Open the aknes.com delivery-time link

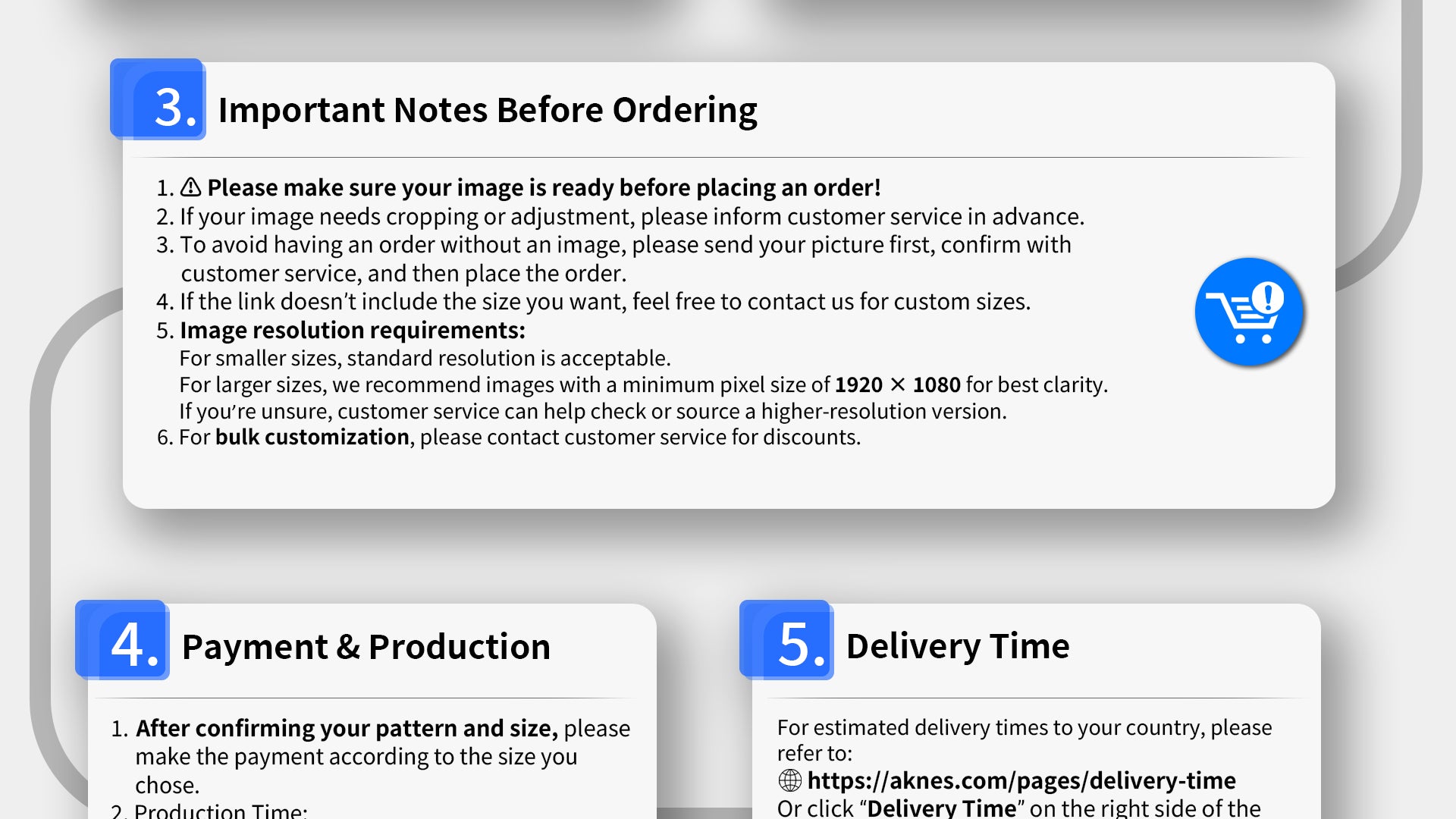pos(1021,780)
